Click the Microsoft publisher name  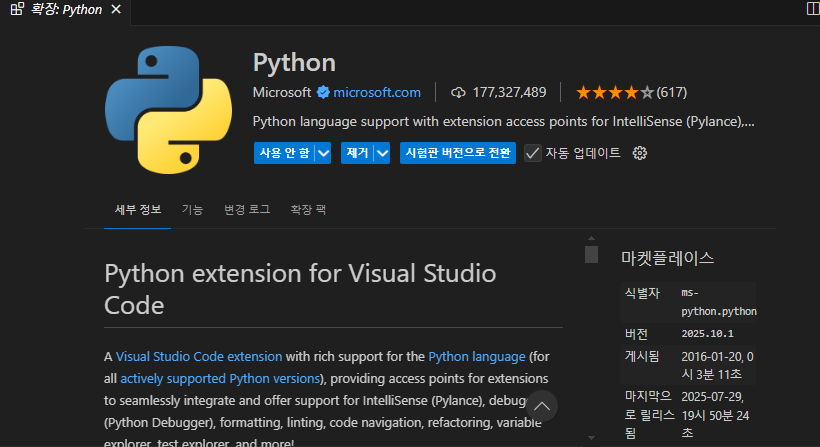click(x=282, y=93)
